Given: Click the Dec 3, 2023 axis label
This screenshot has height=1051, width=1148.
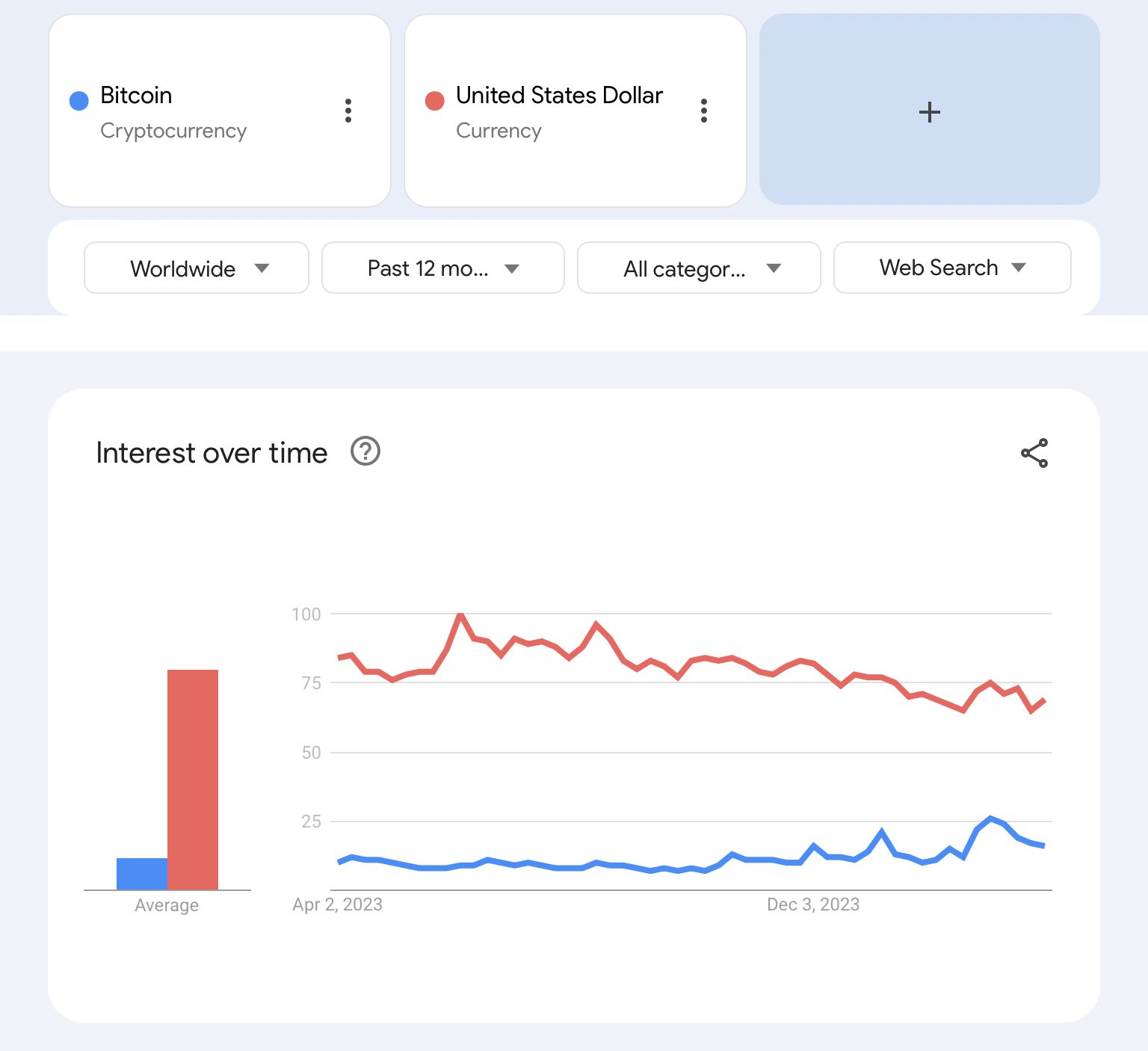Looking at the screenshot, I should 815,904.
